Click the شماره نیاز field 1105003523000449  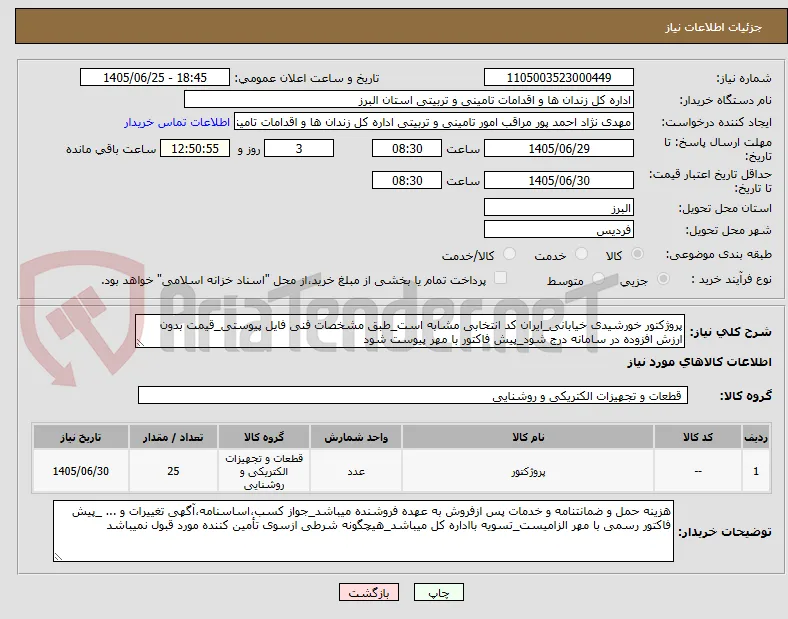pos(559,77)
